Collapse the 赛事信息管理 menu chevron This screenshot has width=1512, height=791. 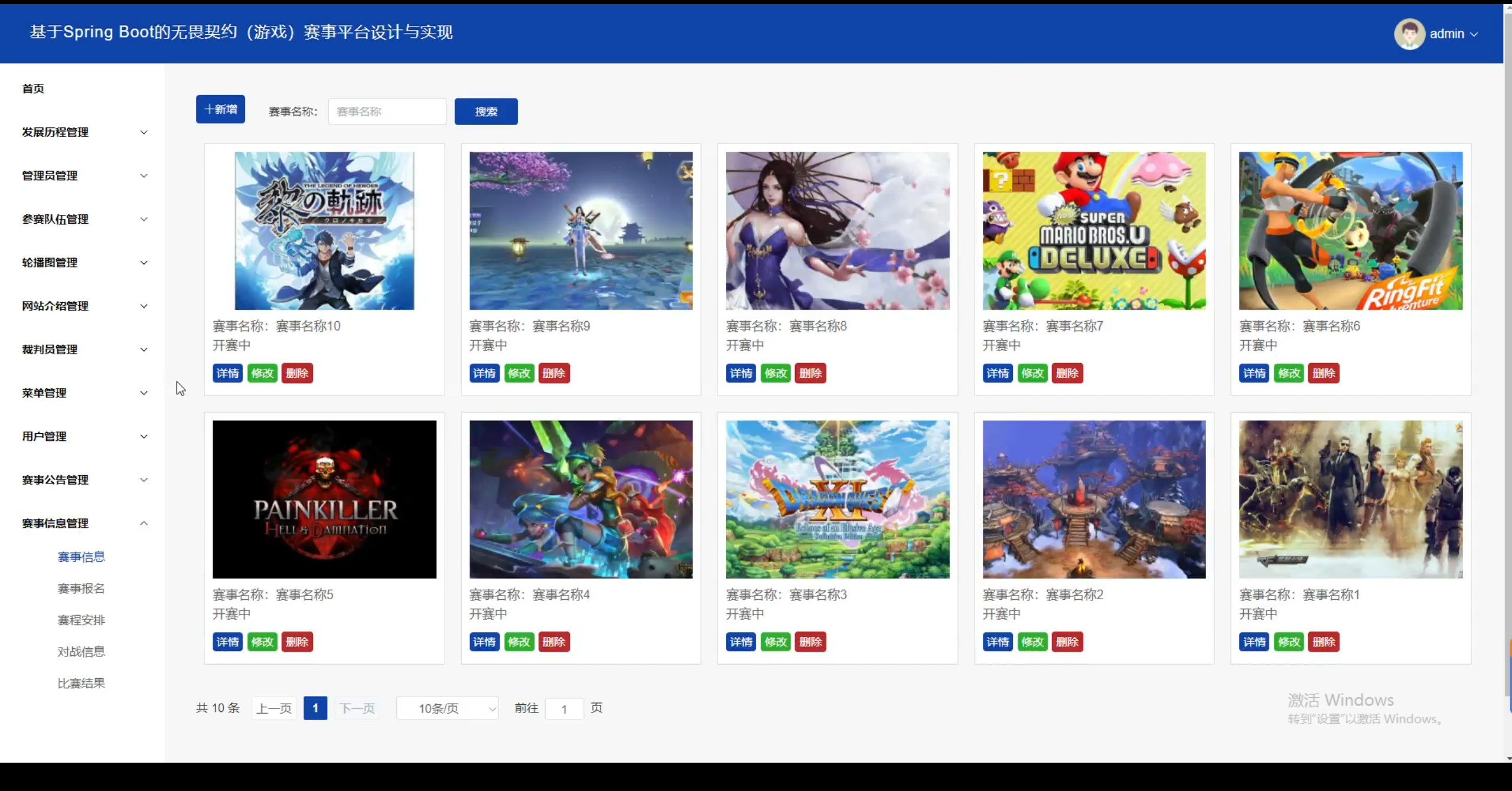[144, 524]
